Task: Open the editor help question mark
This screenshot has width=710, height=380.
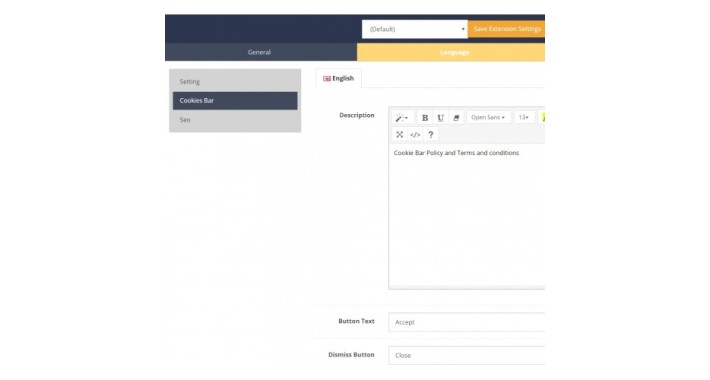Action: (431, 135)
